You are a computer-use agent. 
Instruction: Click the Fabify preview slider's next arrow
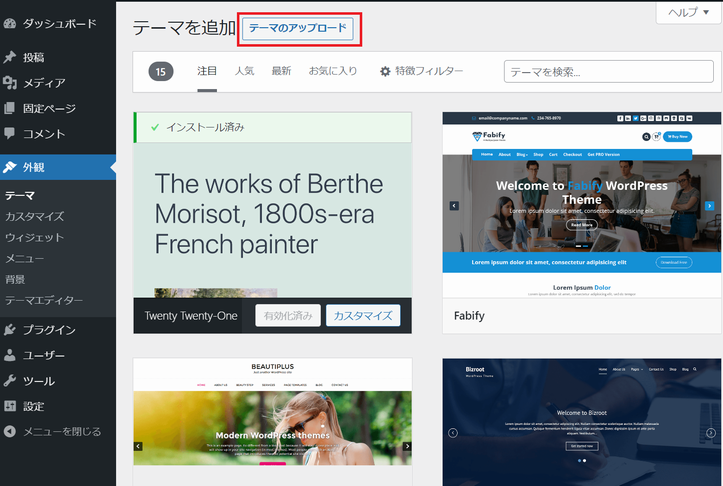(710, 206)
